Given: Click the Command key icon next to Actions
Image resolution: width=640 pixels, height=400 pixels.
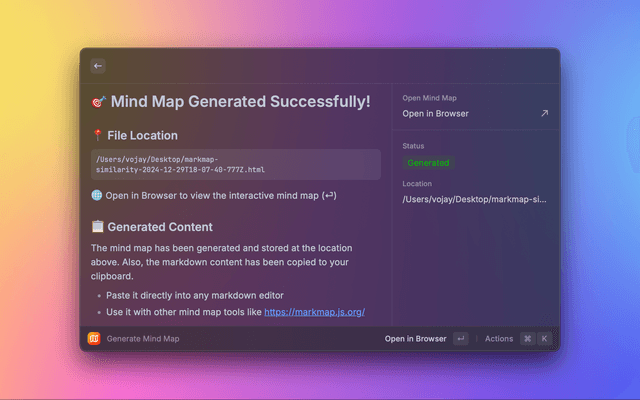Looking at the screenshot, I should pyautogui.click(x=527, y=339).
